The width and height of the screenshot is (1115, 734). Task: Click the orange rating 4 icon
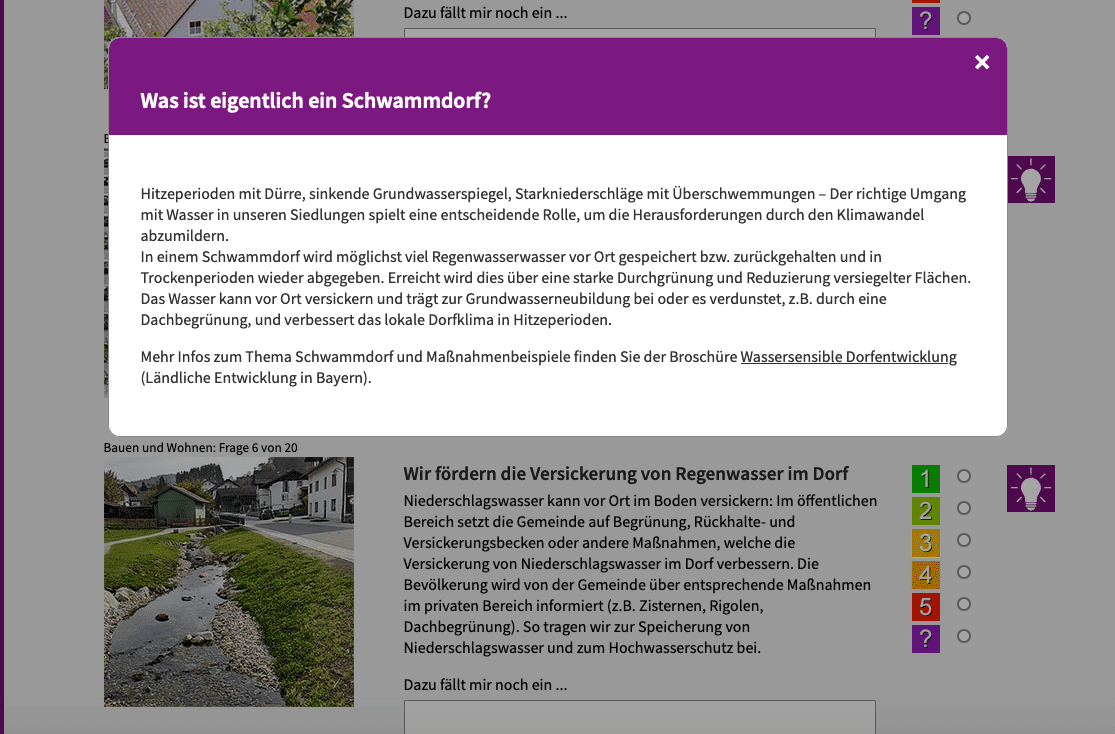pos(925,575)
